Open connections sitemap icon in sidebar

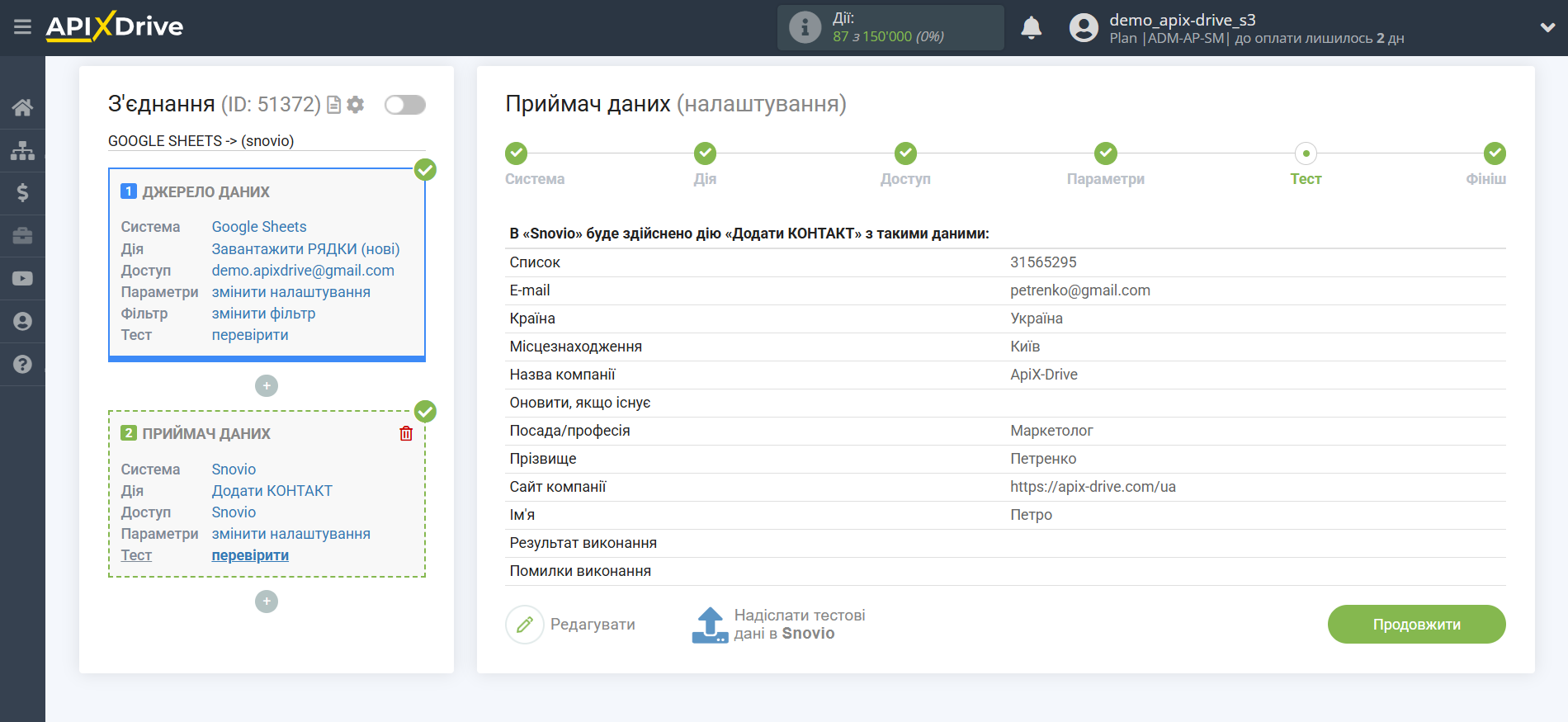[x=22, y=150]
